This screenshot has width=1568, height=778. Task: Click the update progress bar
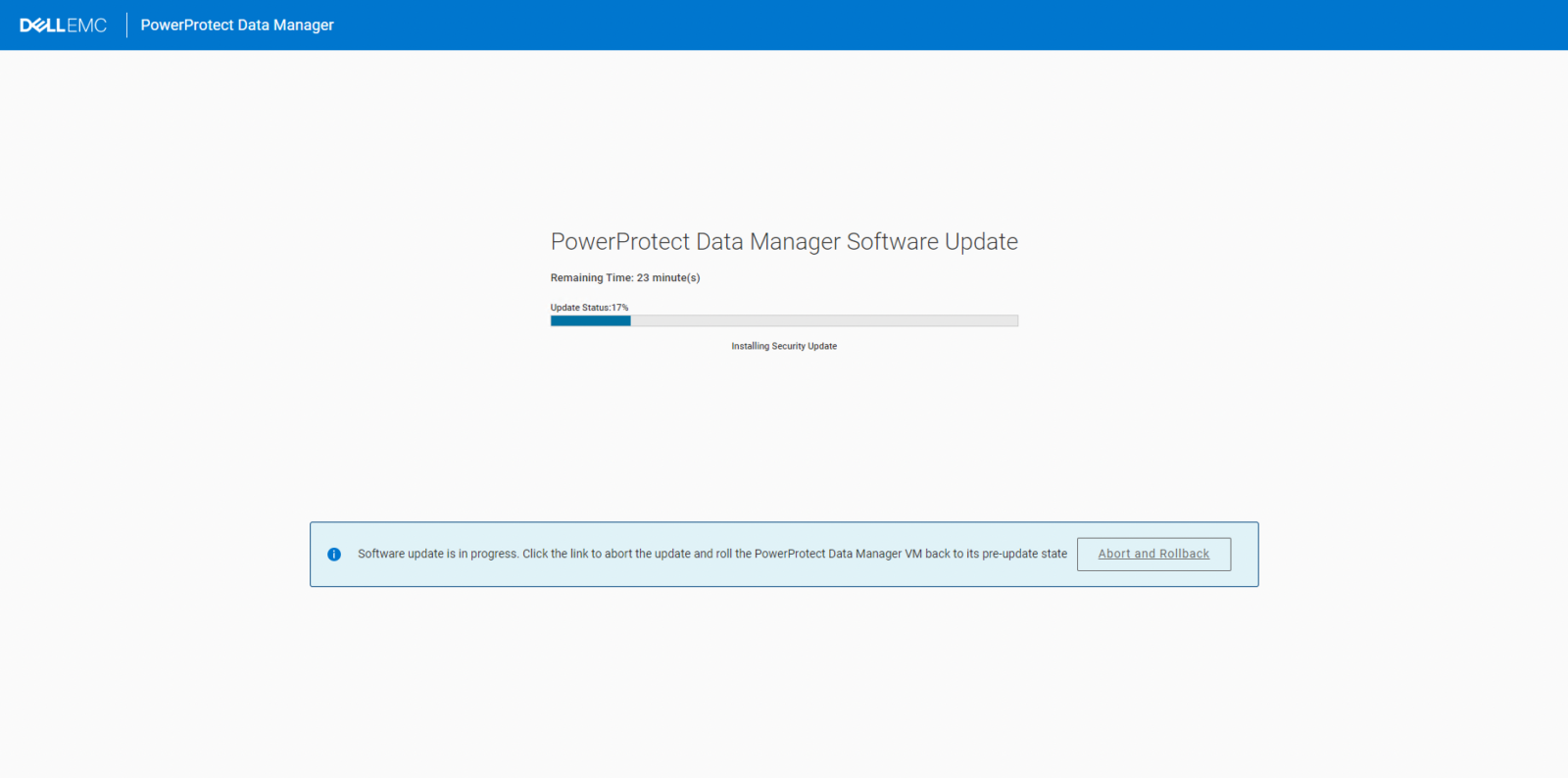click(x=784, y=320)
